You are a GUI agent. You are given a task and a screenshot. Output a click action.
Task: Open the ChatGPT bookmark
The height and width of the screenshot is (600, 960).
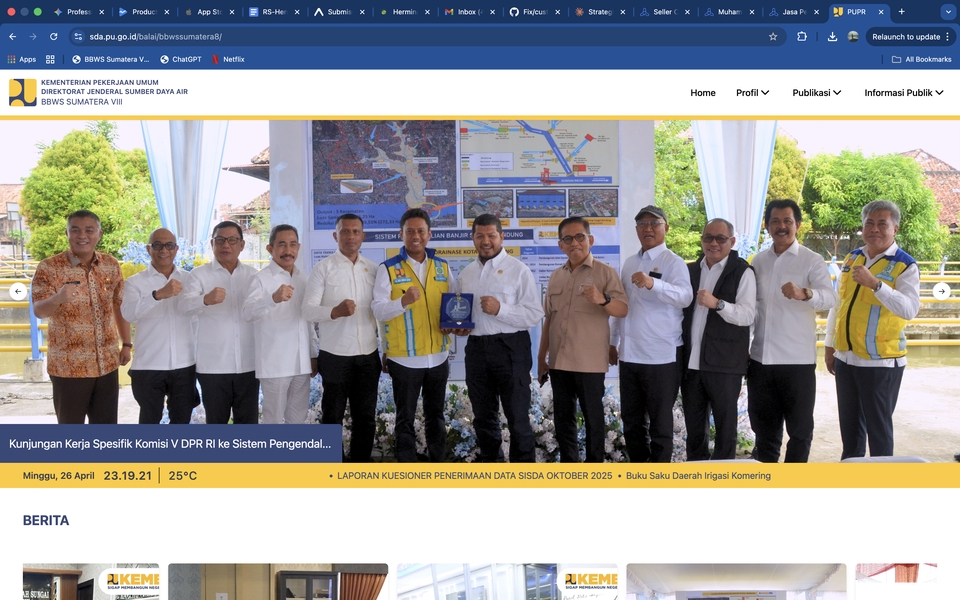coord(181,59)
